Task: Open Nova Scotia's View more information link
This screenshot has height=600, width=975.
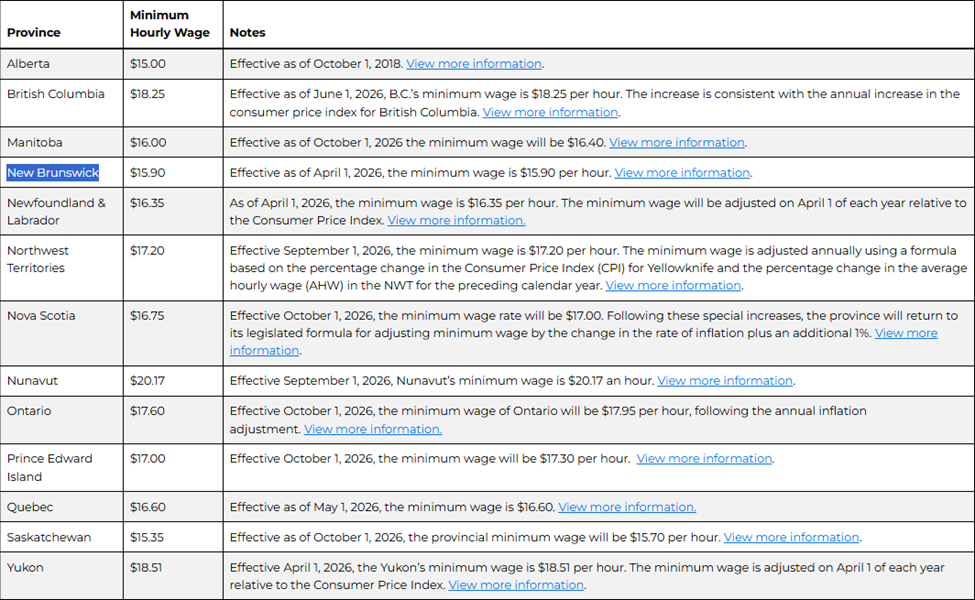Action: tap(906, 333)
